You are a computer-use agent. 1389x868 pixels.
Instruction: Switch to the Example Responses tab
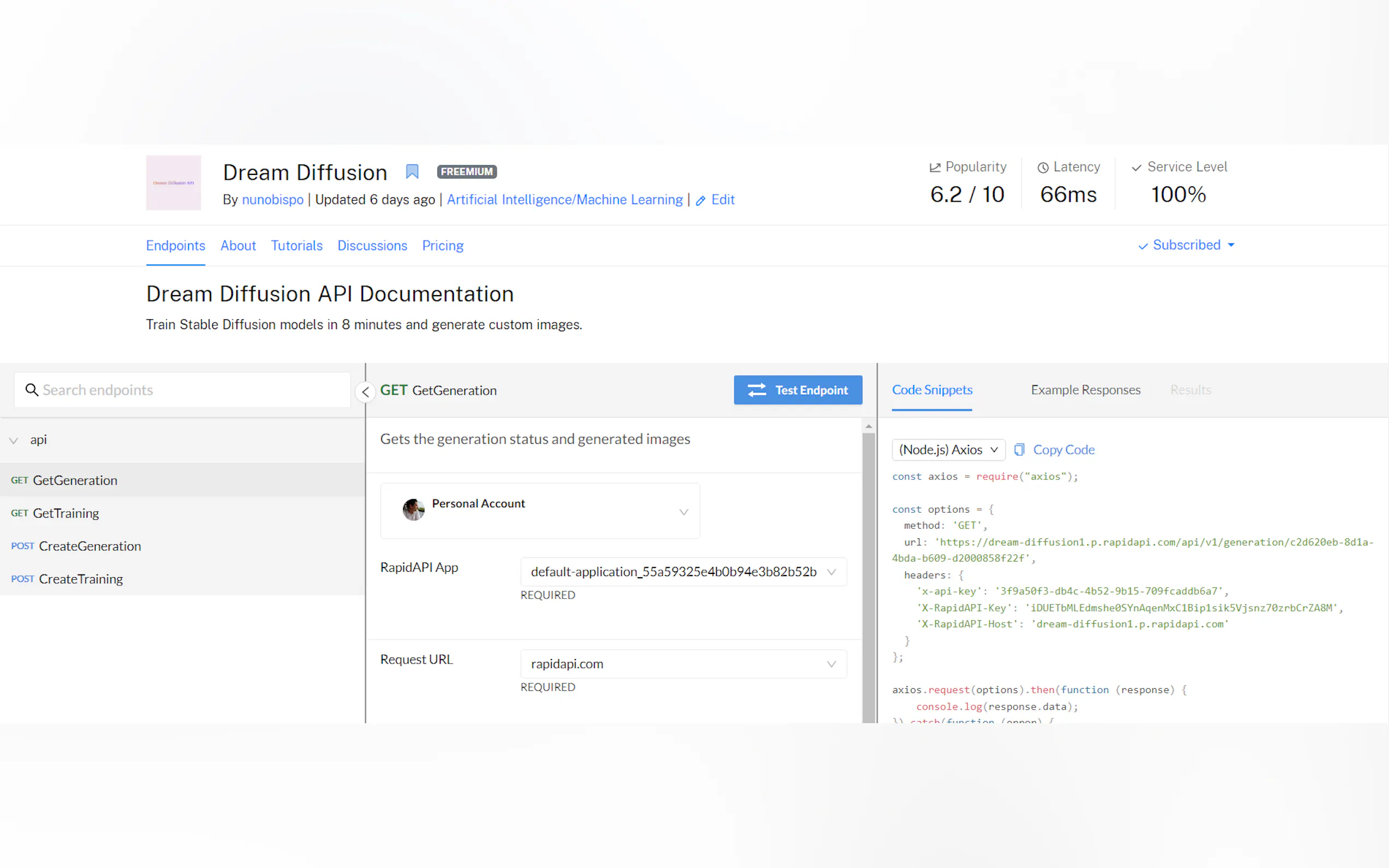[1085, 390]
